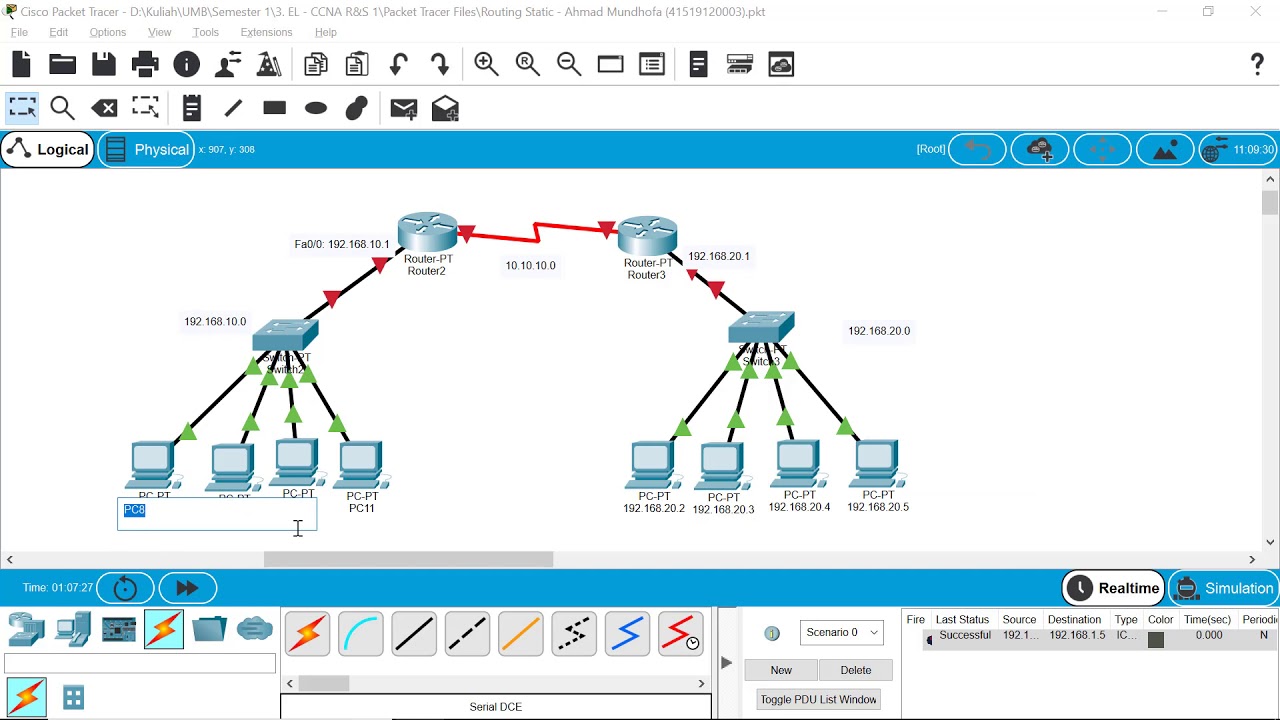Pick the Copper Straight-Through cable

pos(414,634)
